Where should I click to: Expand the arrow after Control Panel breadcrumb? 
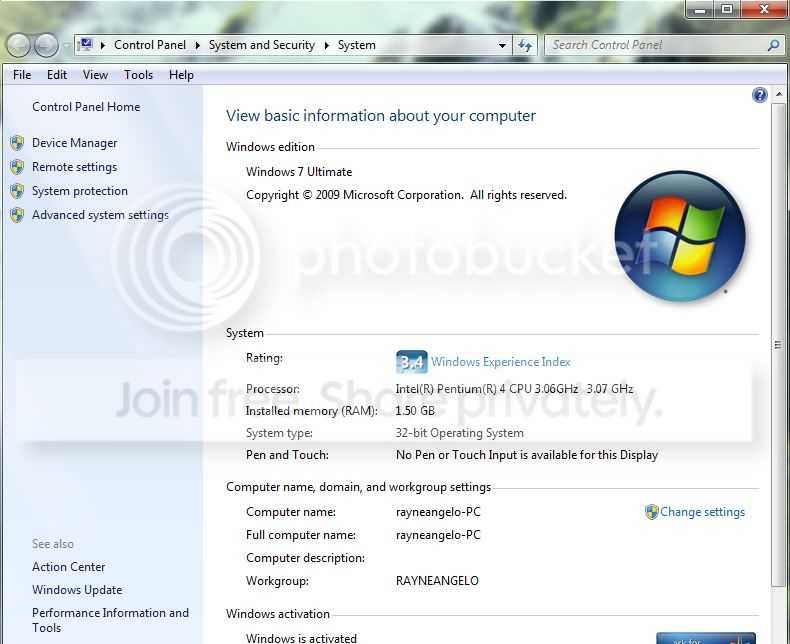[198, 45]
